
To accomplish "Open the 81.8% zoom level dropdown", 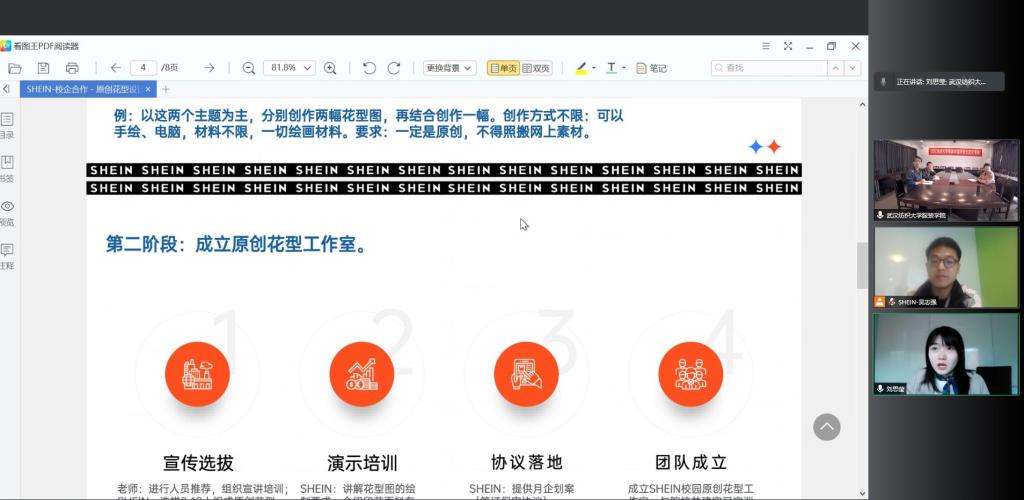I will click(x=289, y=68).
